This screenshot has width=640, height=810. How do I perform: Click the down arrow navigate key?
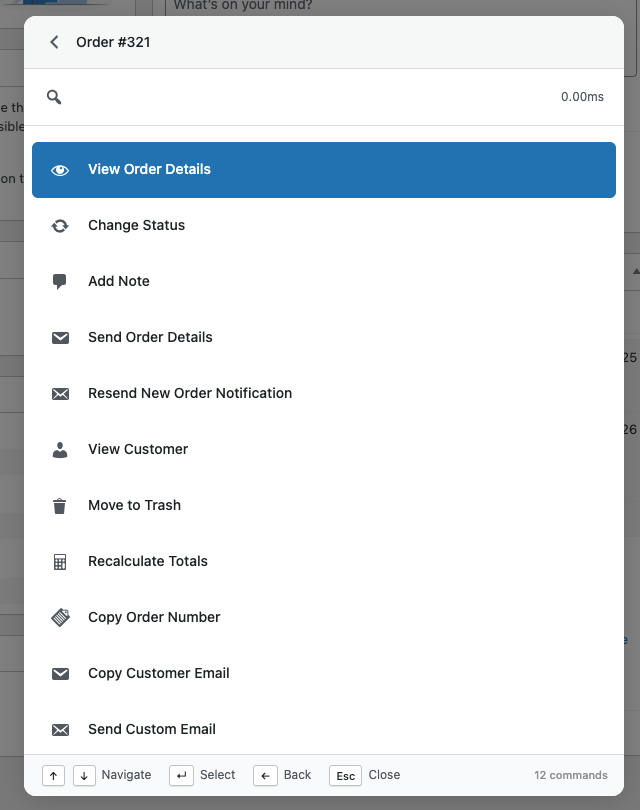coord(84,776)
